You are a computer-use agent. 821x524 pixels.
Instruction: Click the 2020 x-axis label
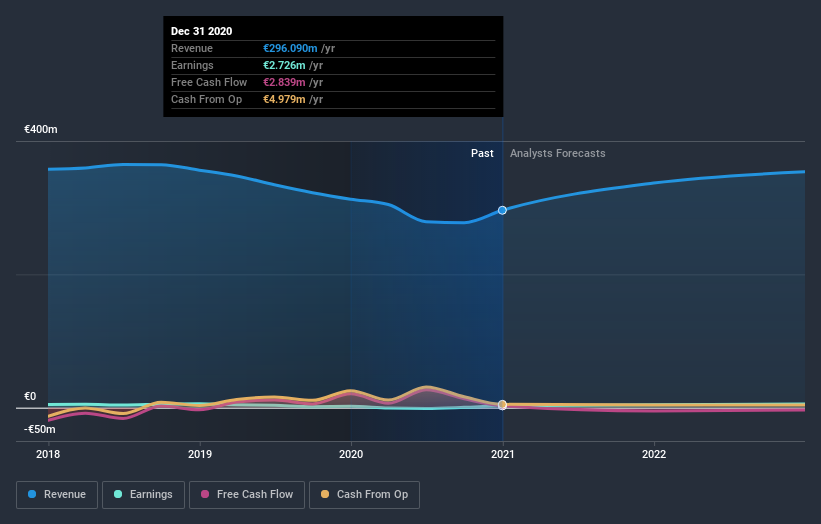point(351,454)
